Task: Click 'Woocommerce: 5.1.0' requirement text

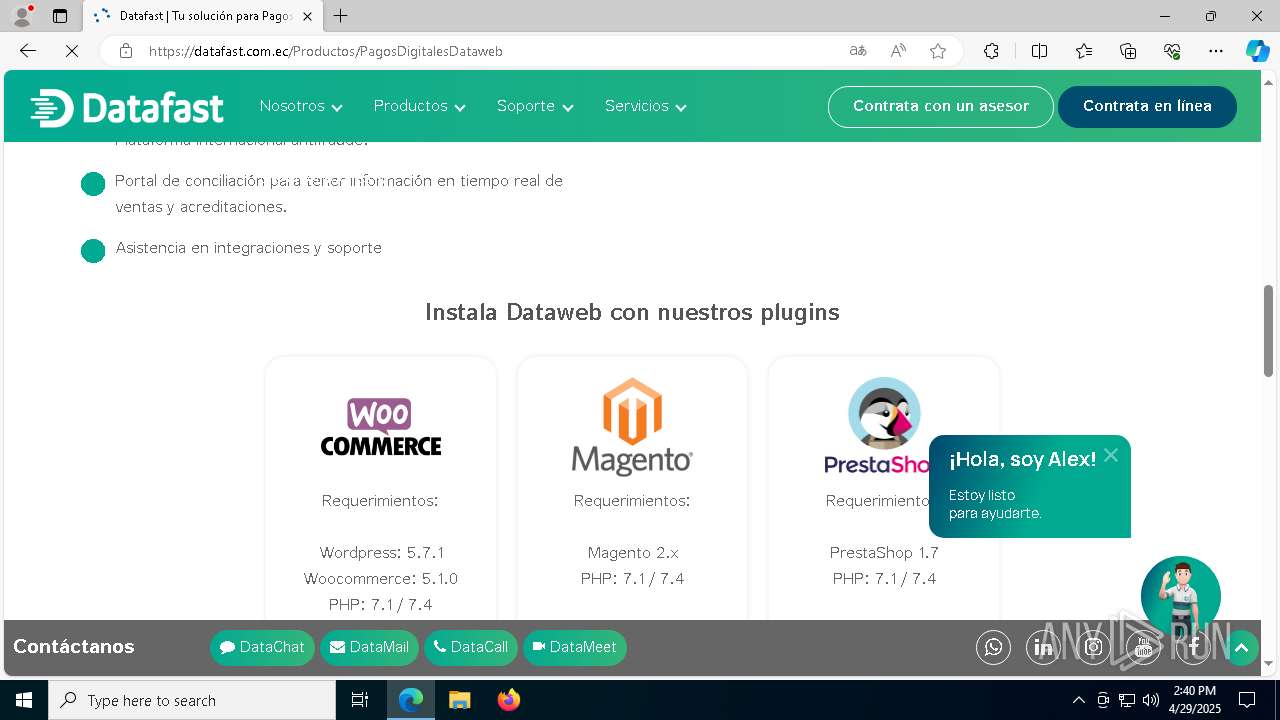Action: tap(381, 579)
